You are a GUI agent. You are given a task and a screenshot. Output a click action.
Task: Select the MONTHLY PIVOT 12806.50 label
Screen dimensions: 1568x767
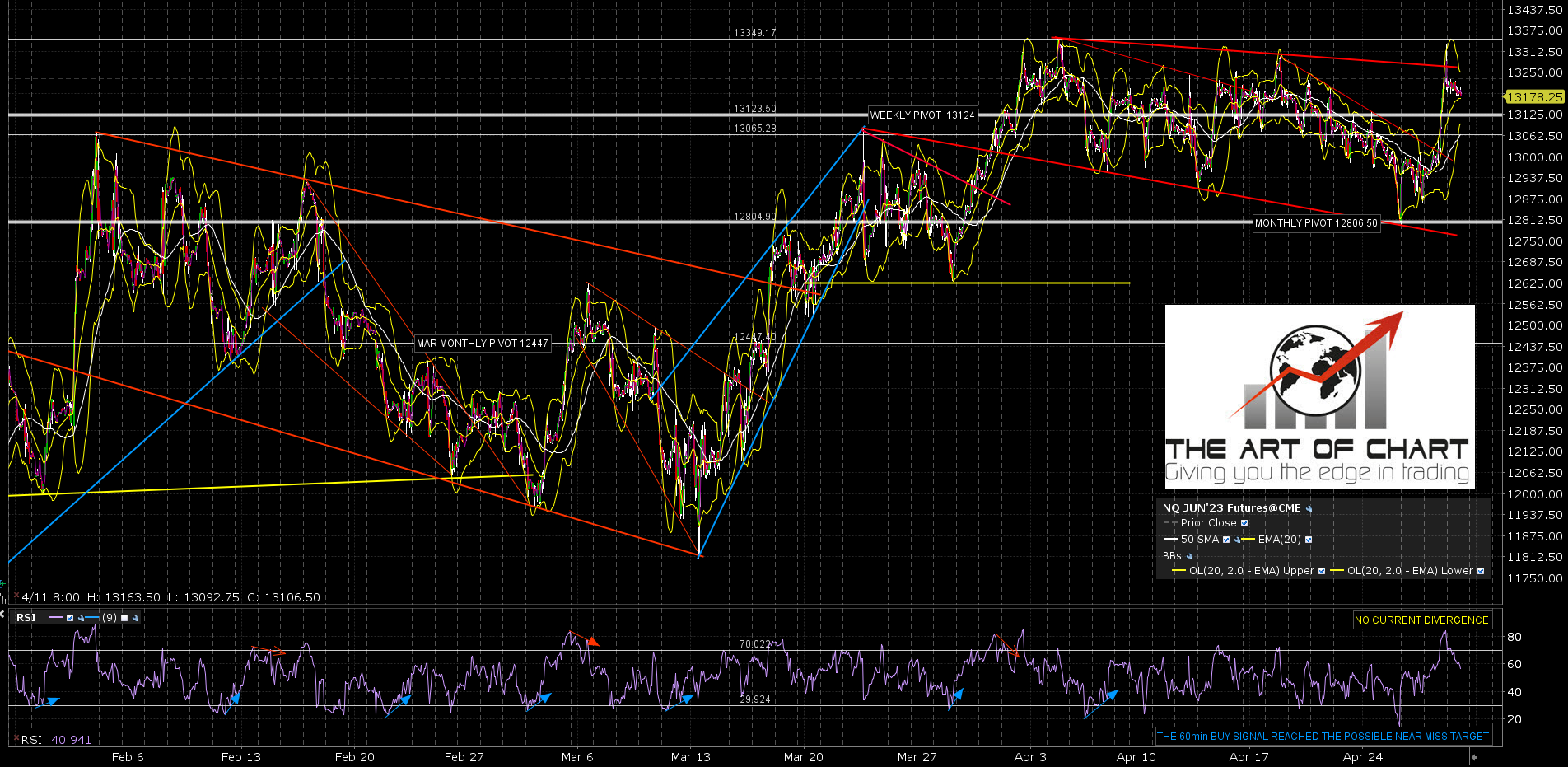coord(1316,223)
